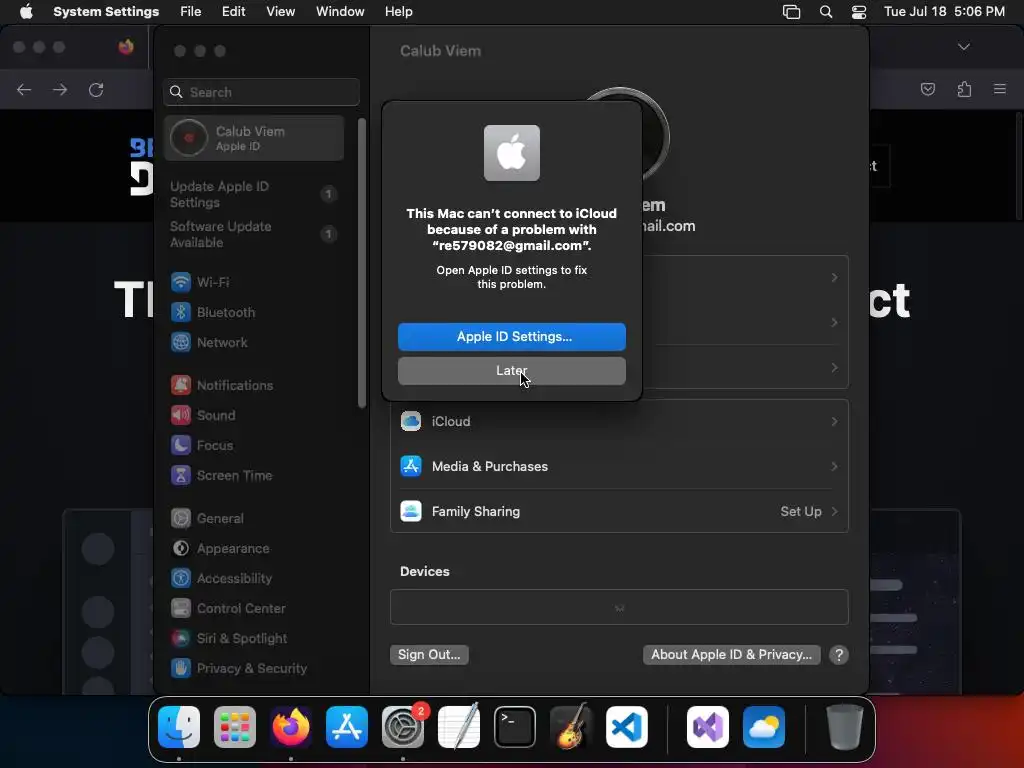Open the Family Sharing row
This screenshot has height=768, width=1024.
coord(619,511)
